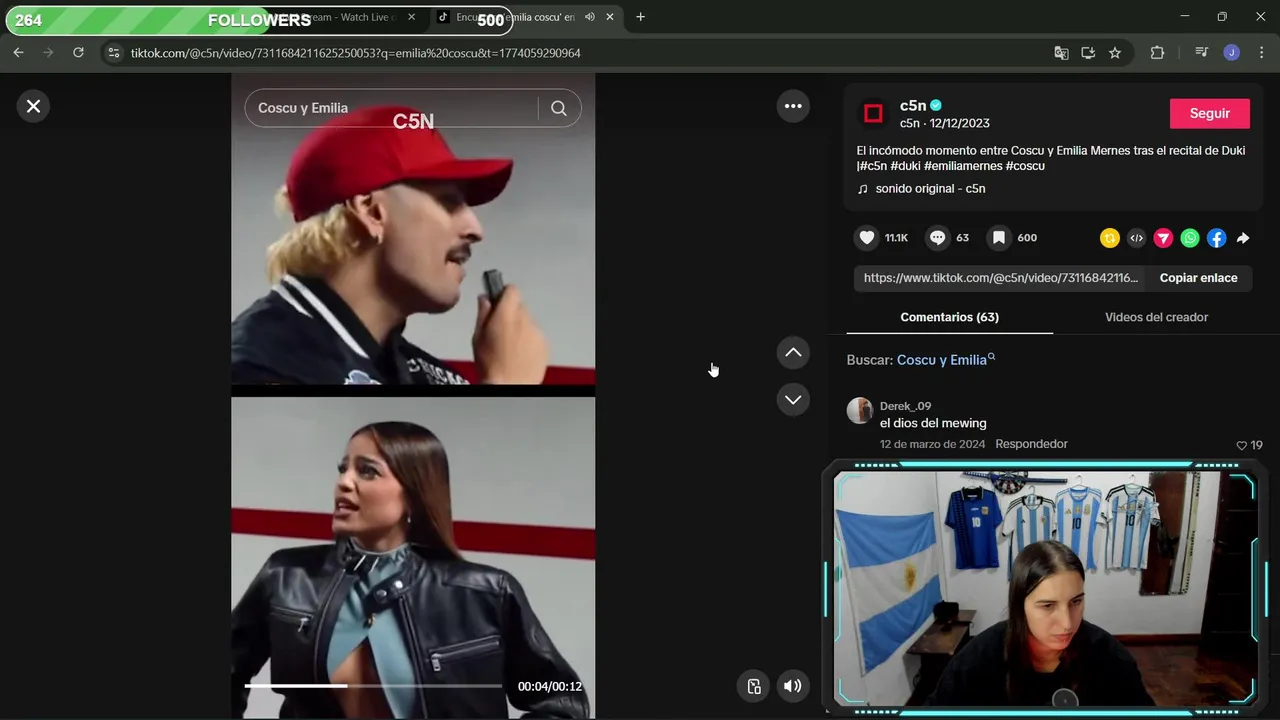This screenshot has height=720, width=1280.
Task: Switch to Comentarios (63) tab
Action: click(x=949, y=317)
